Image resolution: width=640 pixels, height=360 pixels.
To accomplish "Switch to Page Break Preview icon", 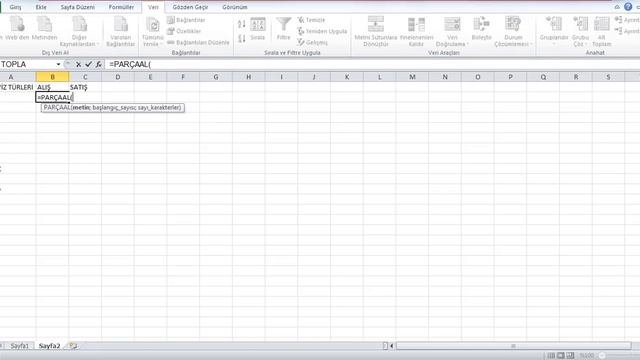I will [x=570, y=356].
